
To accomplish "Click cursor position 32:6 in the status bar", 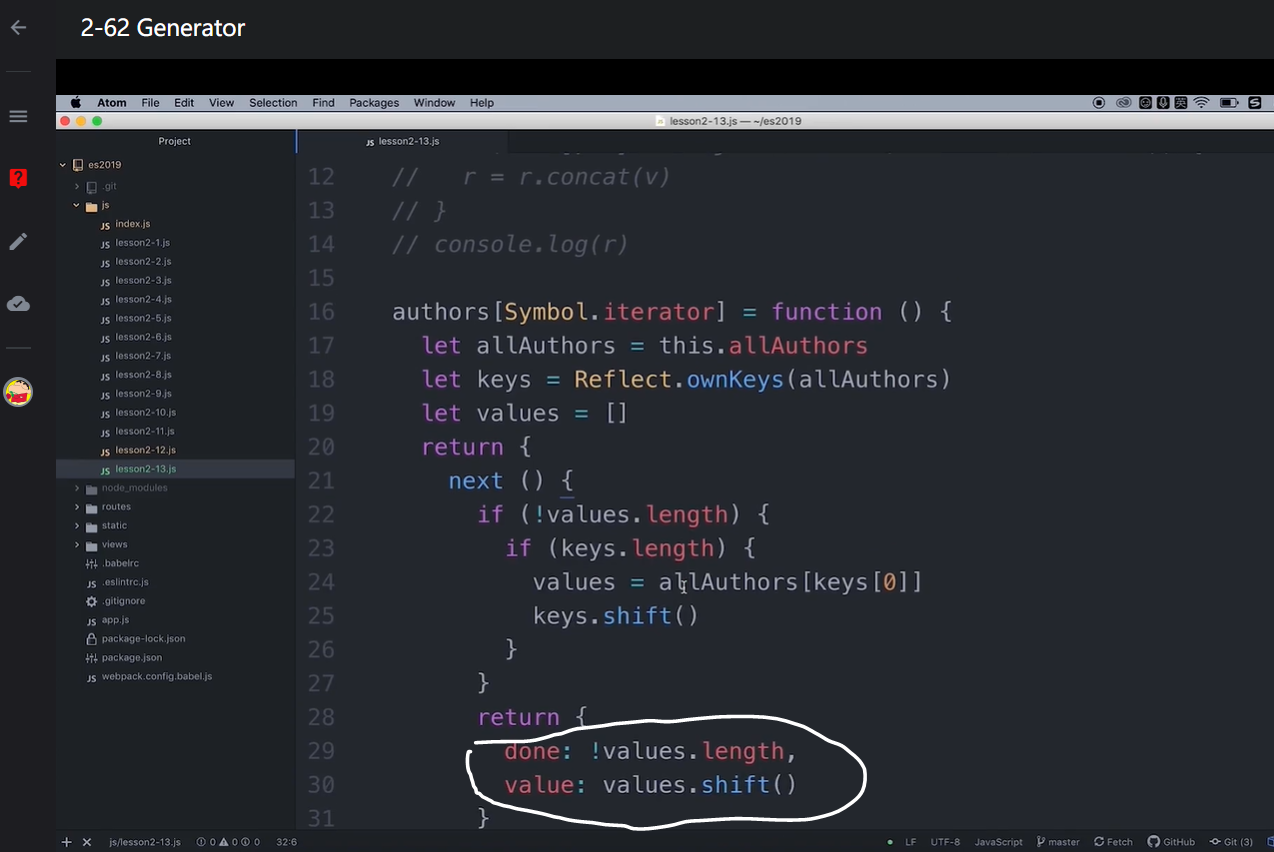I will [286, 842].
